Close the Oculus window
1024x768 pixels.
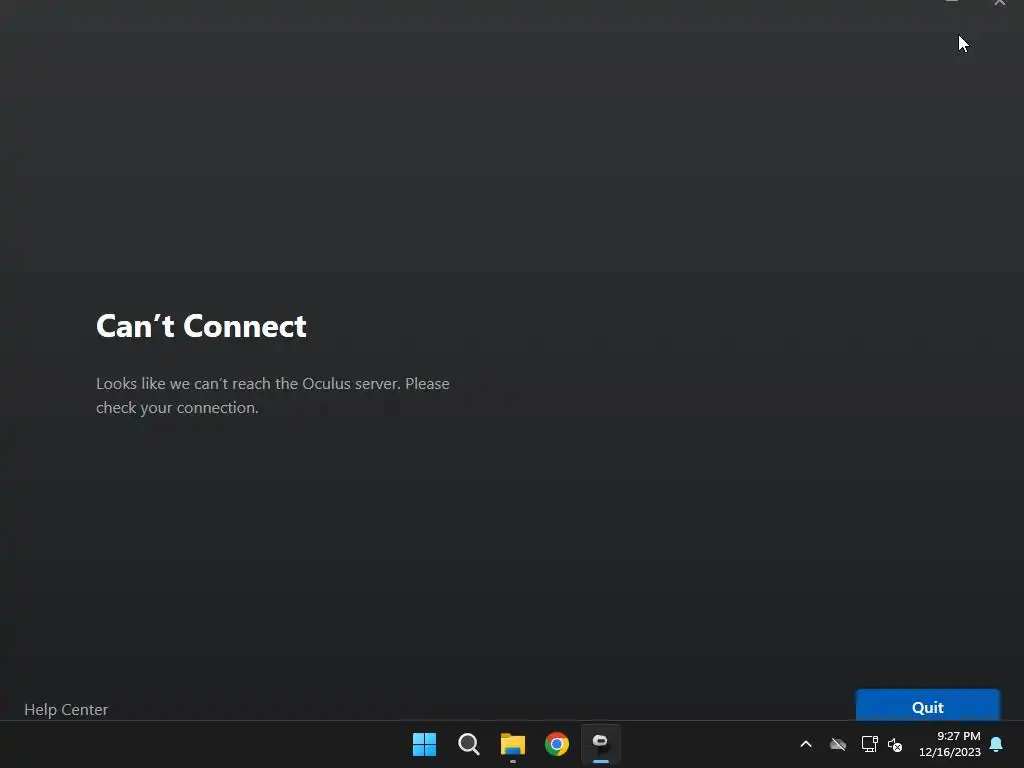point(1000,3)
